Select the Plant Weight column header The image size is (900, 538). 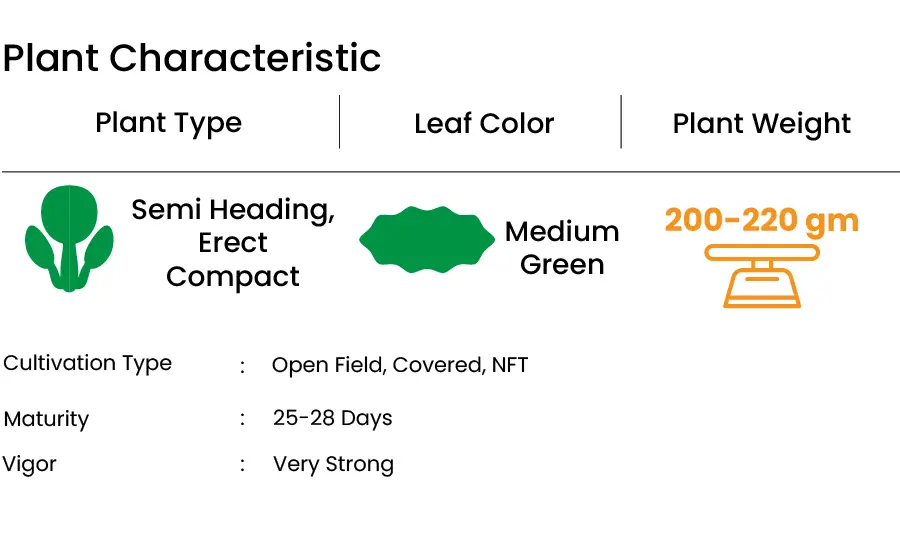tap(762, 124)
